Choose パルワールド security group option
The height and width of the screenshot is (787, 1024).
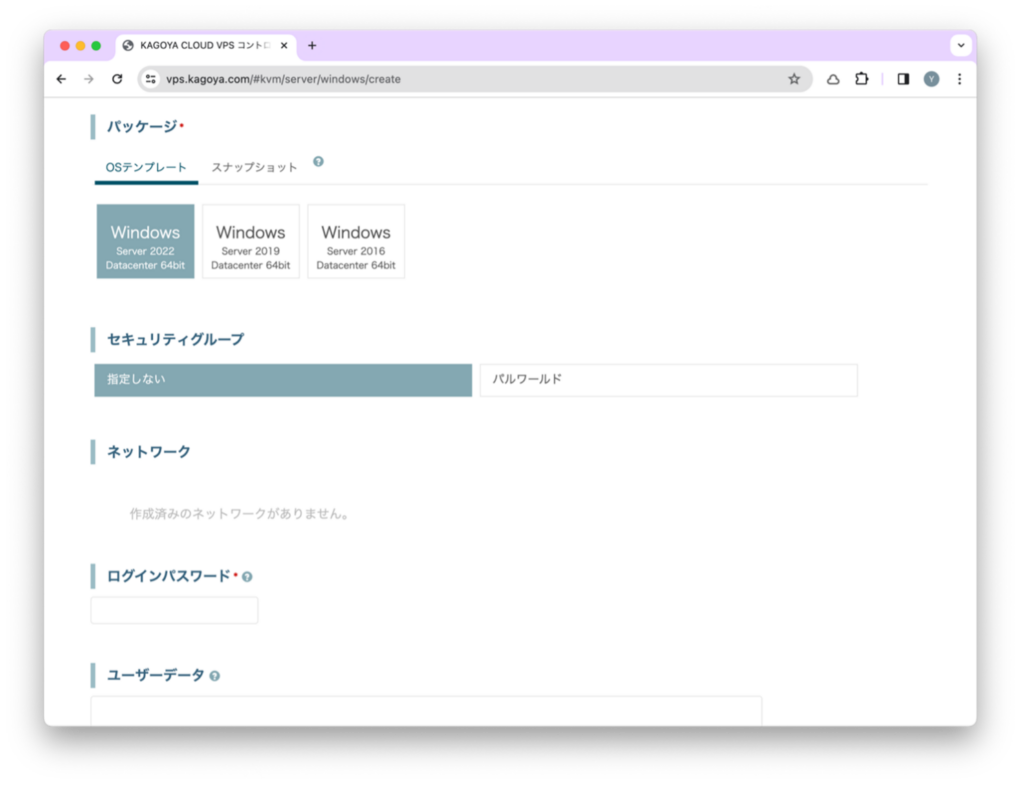[668, 380]
